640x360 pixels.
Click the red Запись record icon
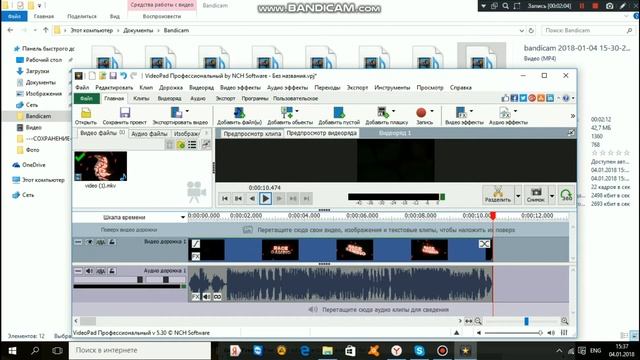pyautogui.click(x=421, y=113)
